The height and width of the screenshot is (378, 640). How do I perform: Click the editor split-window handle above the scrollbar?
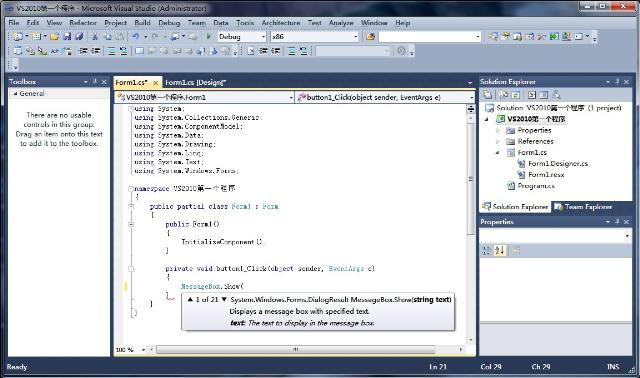tap(471, 109)
